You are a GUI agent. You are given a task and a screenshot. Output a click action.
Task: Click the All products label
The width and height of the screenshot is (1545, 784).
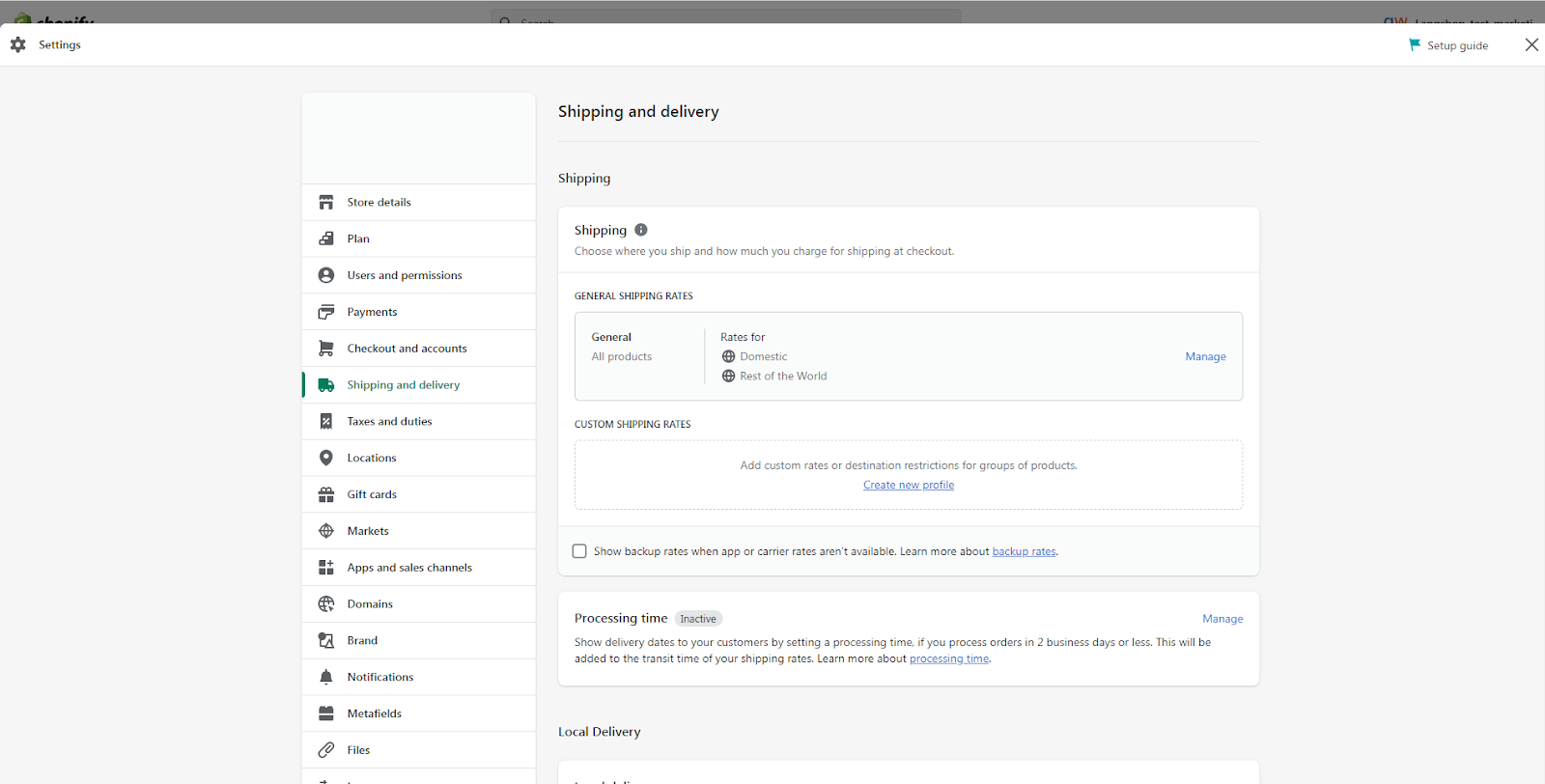(622, 356)
